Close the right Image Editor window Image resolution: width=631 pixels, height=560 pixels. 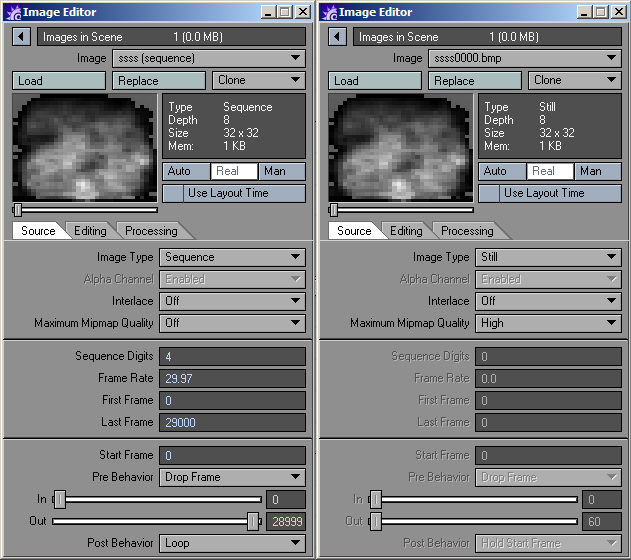(619, 12)
